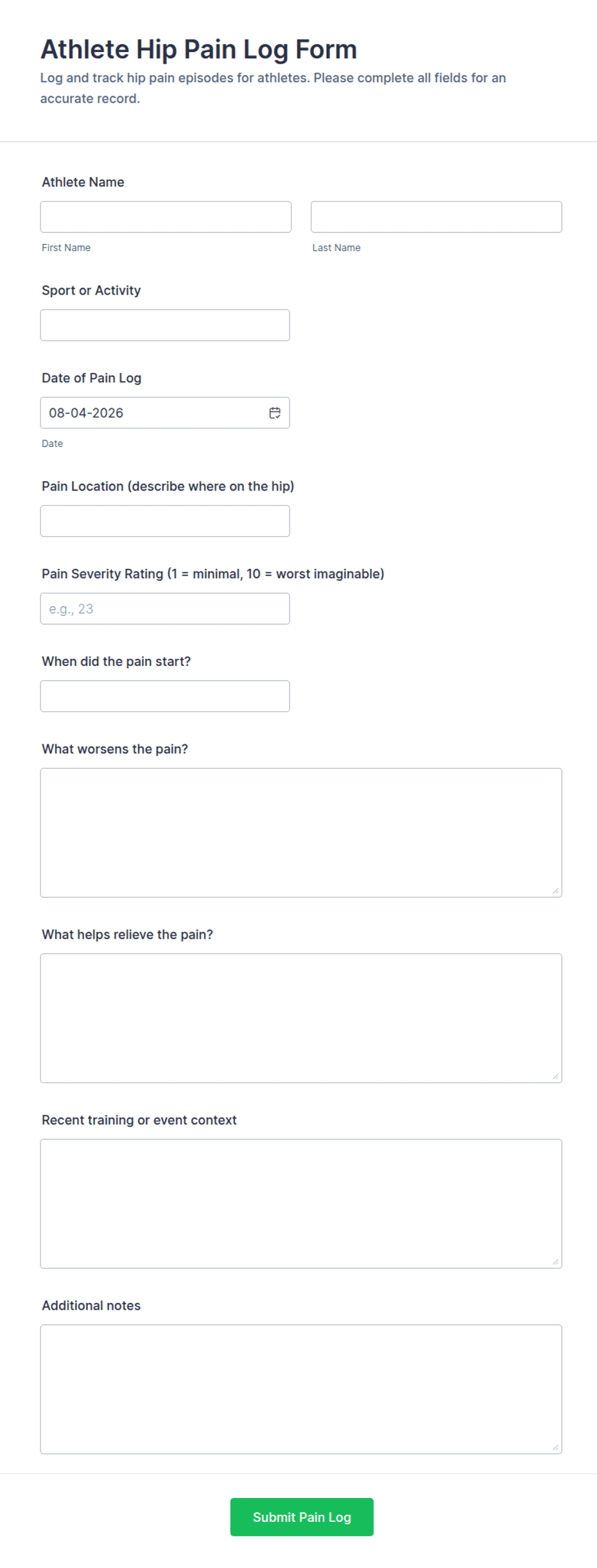This screenshot has height=1568, width=597.
Task: Click the Athlete Hip Pain Log Form heading
Action: [x=199, y=49]
